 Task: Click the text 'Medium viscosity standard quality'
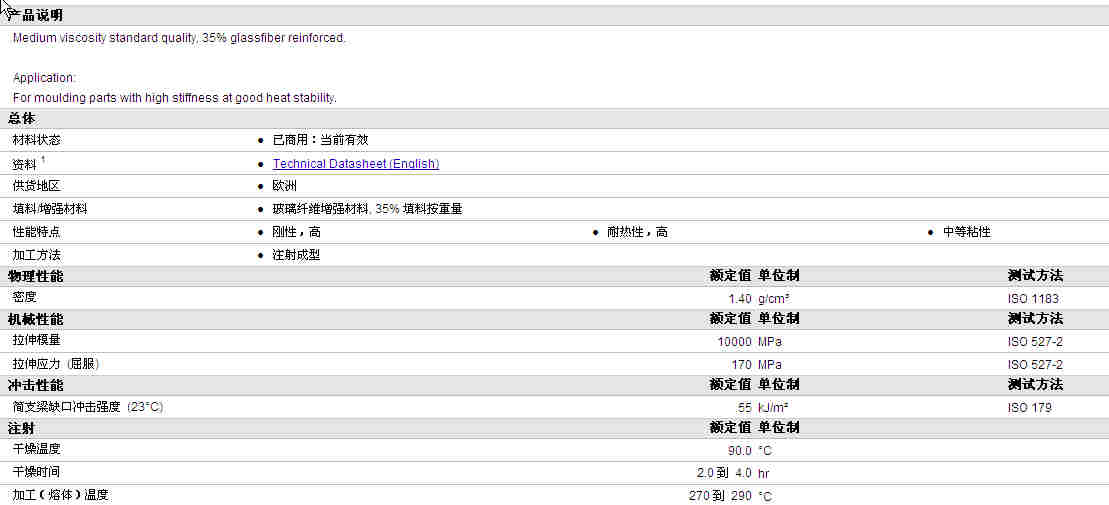105,38
